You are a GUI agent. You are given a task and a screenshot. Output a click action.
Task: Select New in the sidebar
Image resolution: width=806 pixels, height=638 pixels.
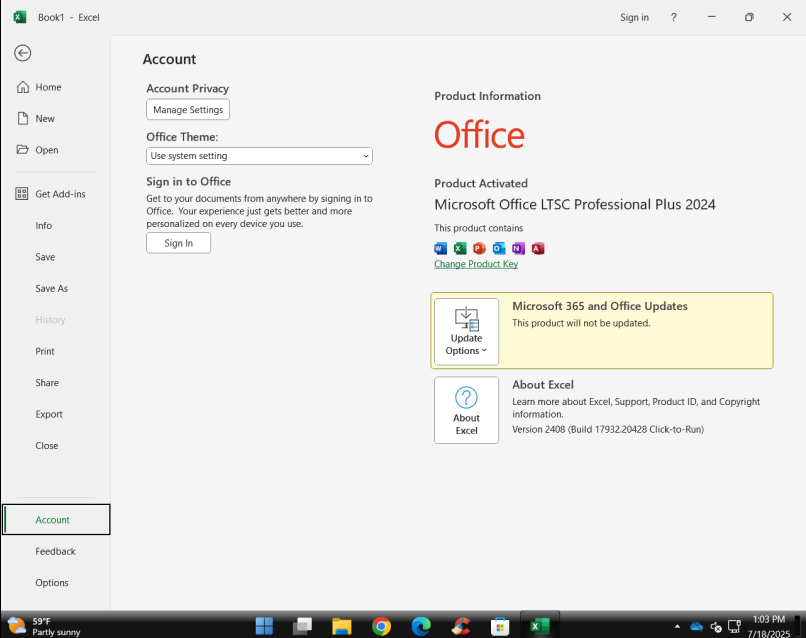click(45, 118)
